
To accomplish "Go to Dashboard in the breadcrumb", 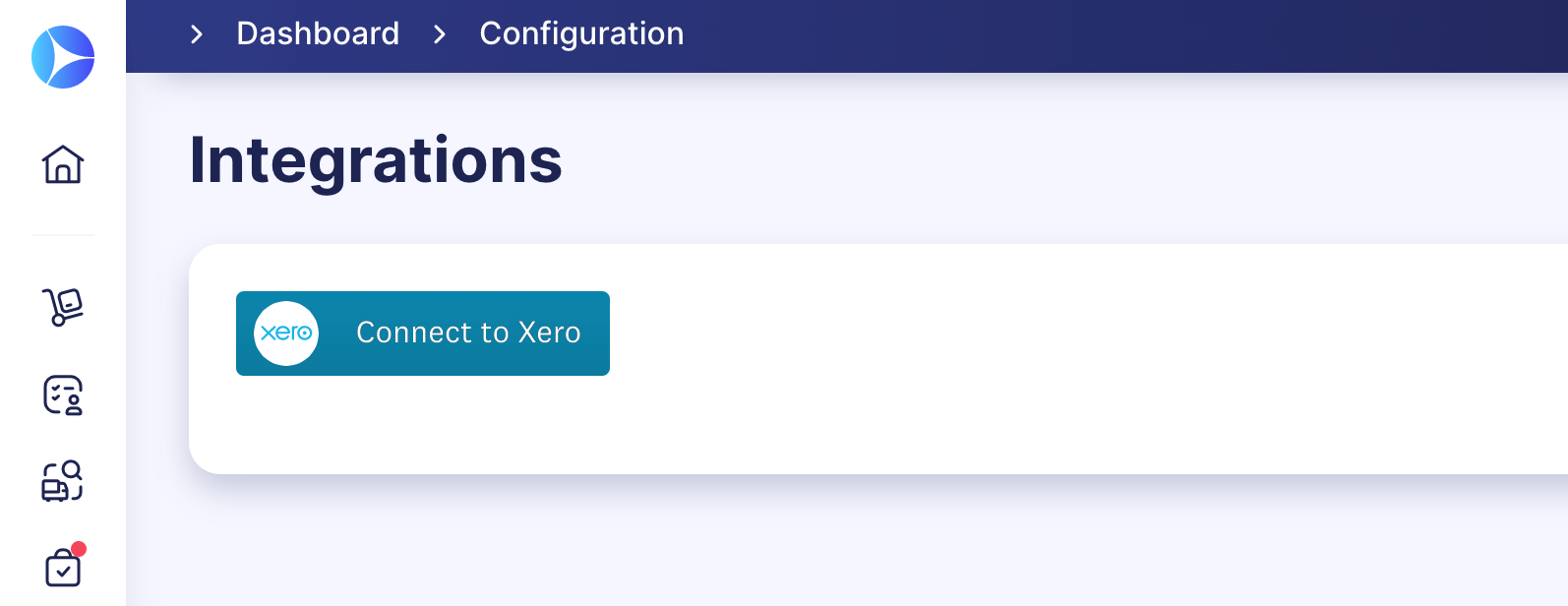I will tap(318, 33).
